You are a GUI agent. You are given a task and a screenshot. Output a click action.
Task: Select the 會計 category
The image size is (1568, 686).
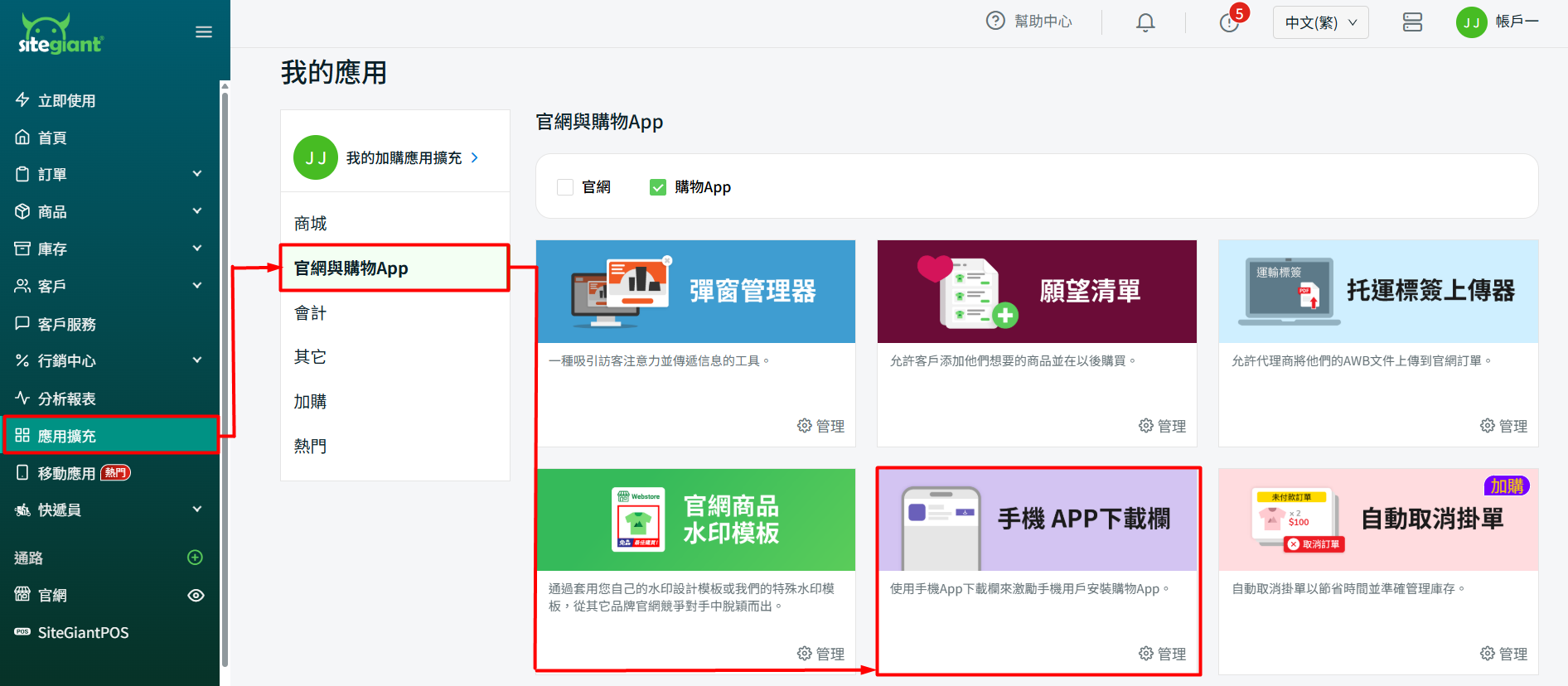311,313
